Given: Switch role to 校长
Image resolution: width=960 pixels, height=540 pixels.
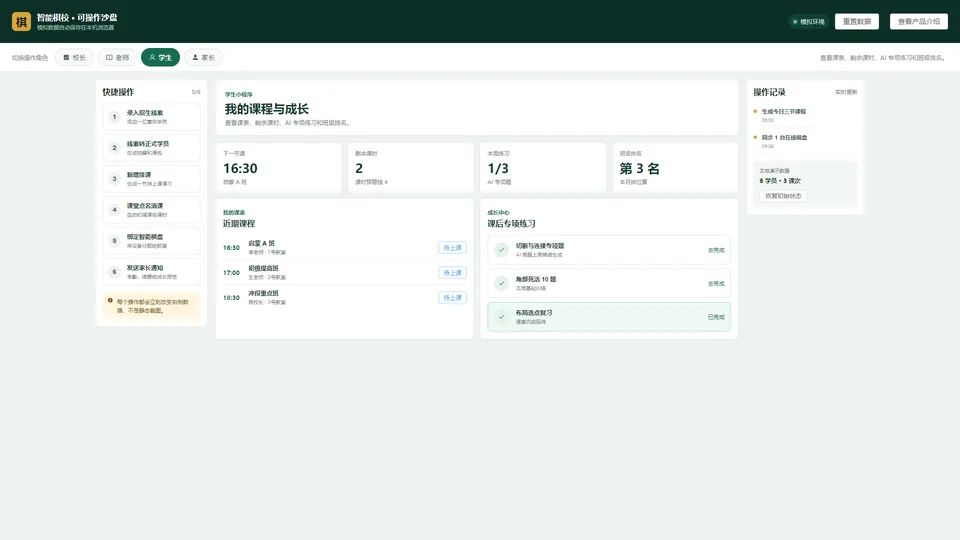Looking at the screenshot, I should point(74,58).
